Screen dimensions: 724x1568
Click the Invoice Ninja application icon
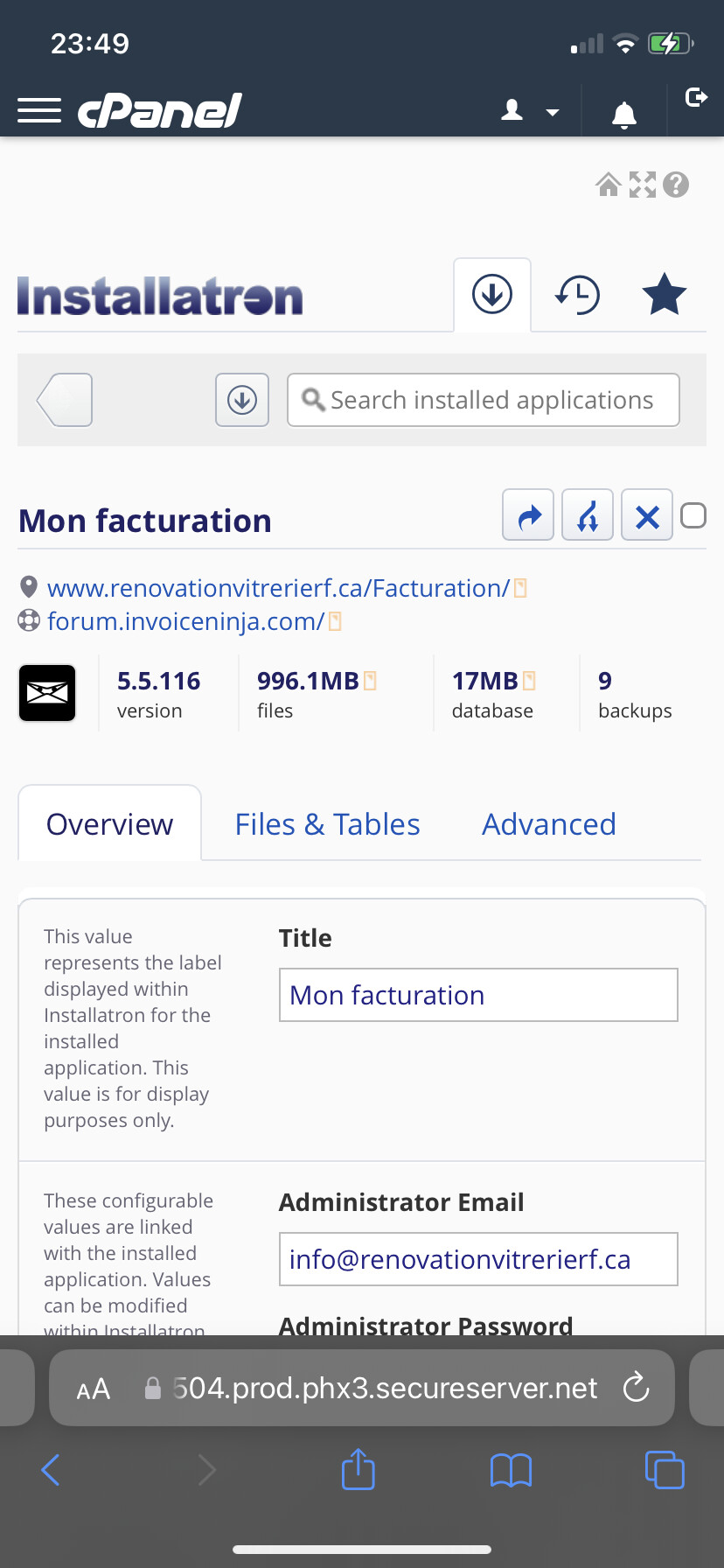47,693
